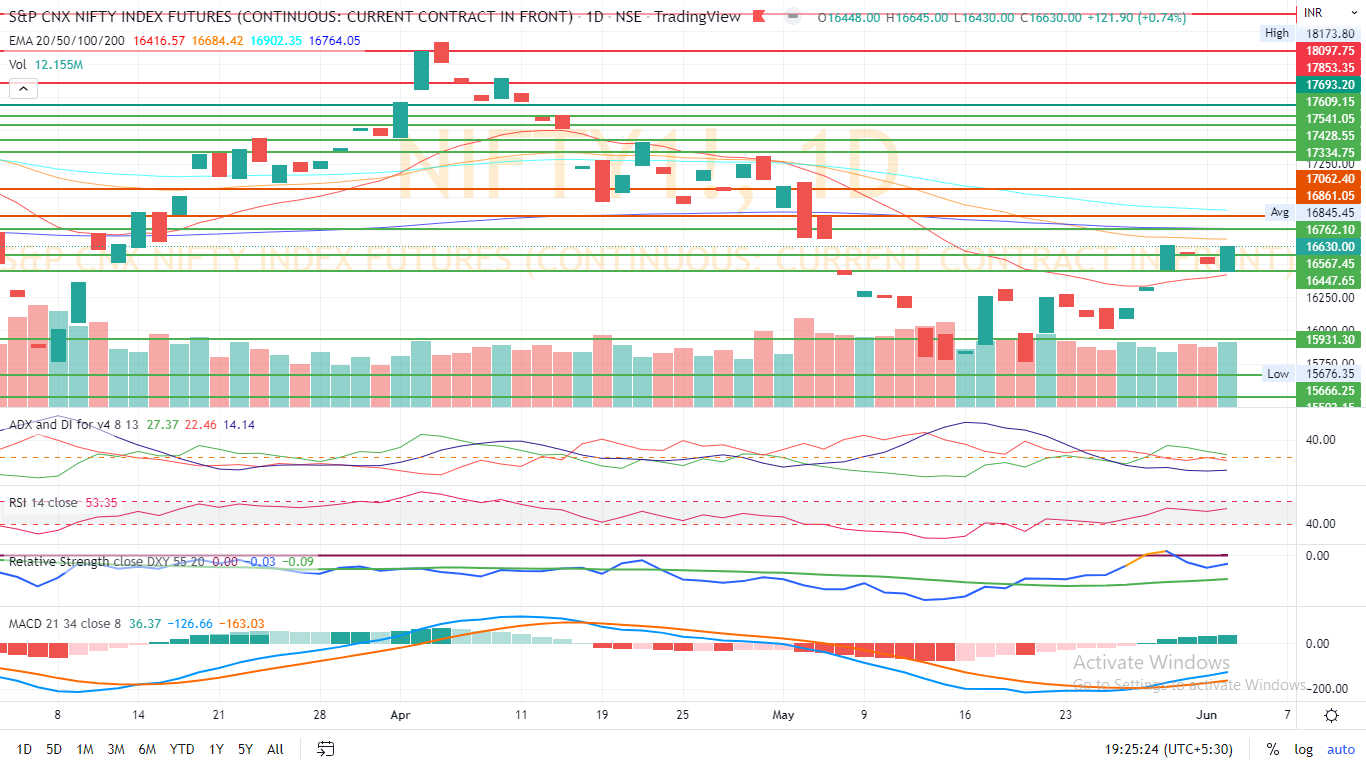
Task: Open chart settings gear on time axis
Action: (x=1331, y=715)
